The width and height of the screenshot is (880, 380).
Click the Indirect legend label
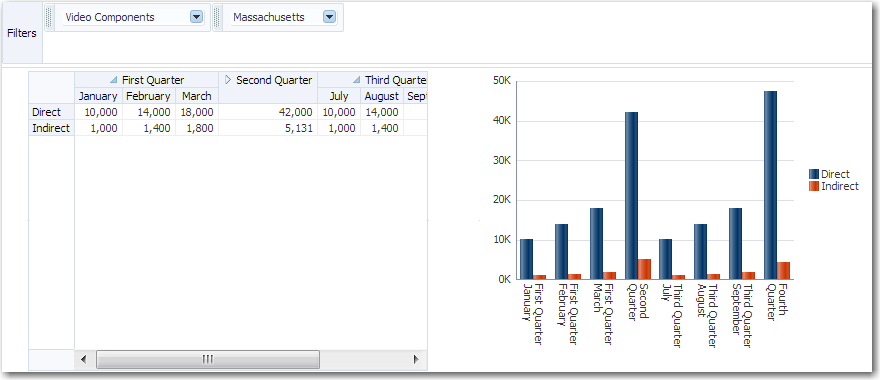[840, 186]
